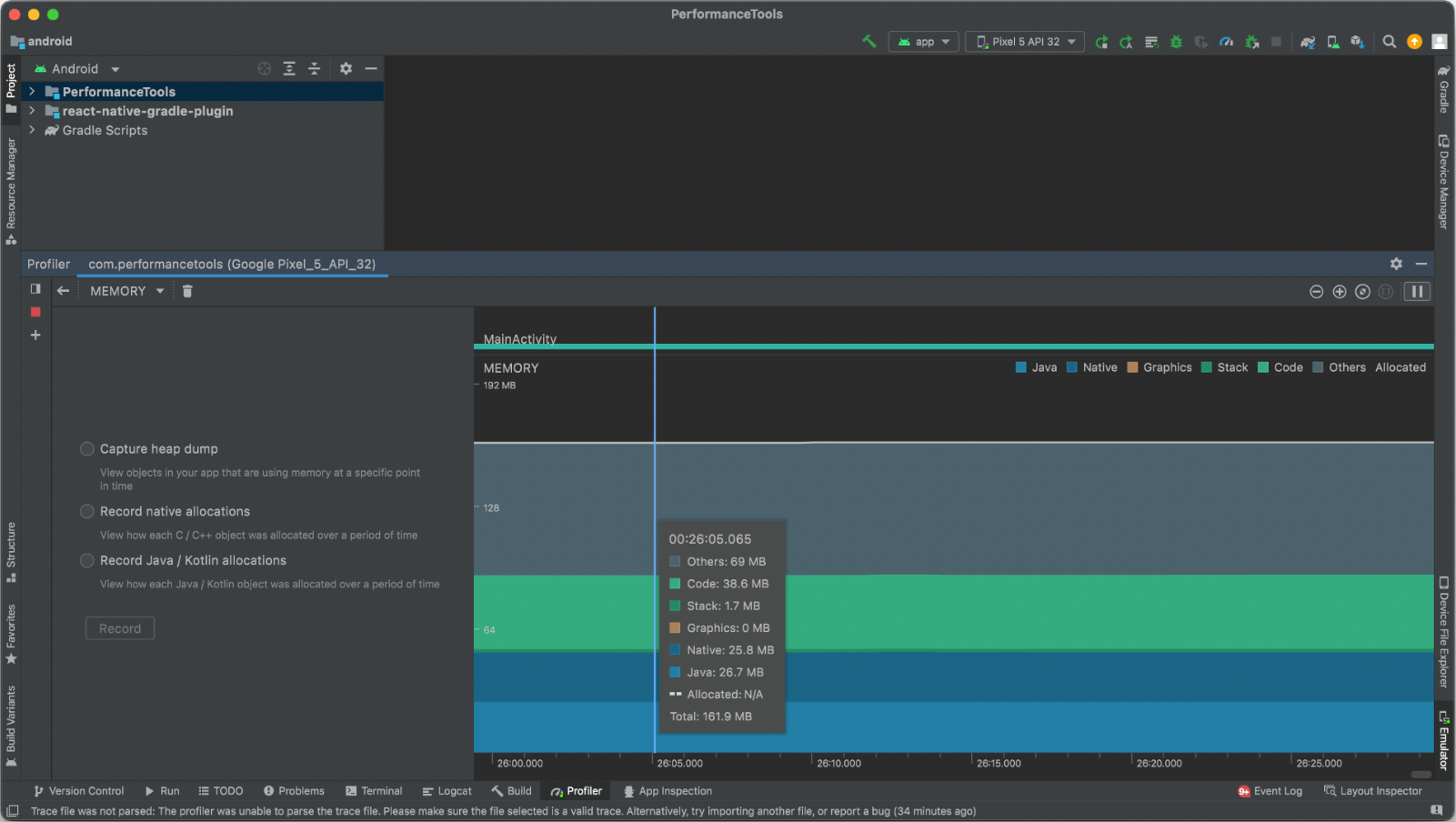Zoom in on the profiler timeline

pyautogui.click(x=1340, y=291)
